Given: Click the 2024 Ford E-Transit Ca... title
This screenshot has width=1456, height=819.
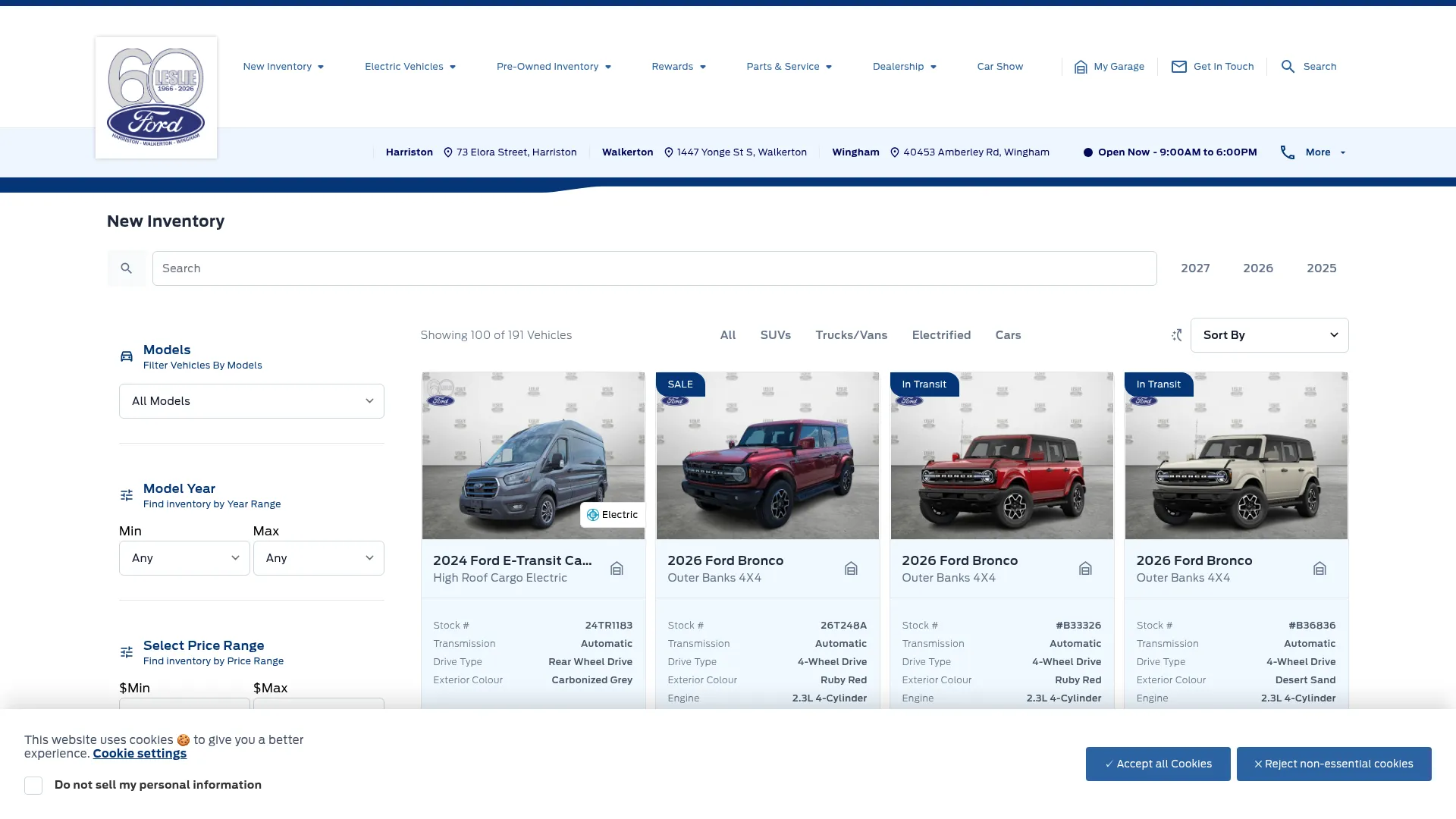Looking at the screenshot, I should (513, 560).
